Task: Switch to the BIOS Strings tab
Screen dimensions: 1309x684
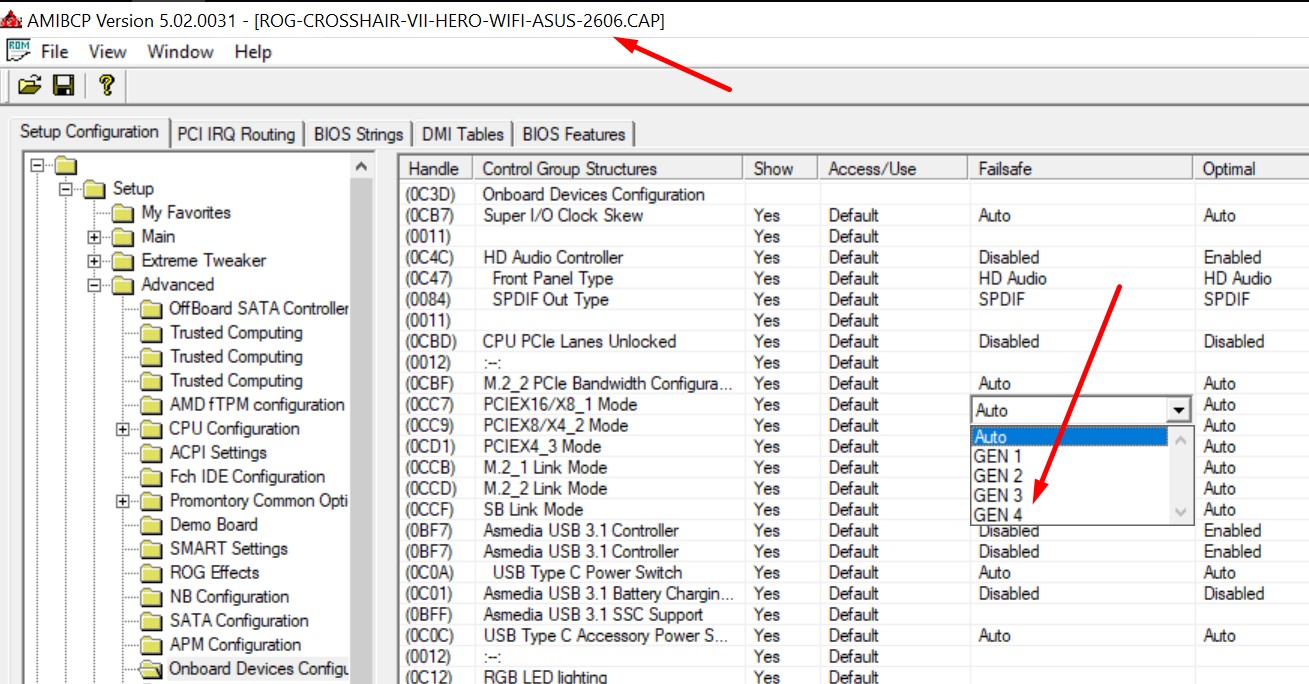Action: click(358, 134)
